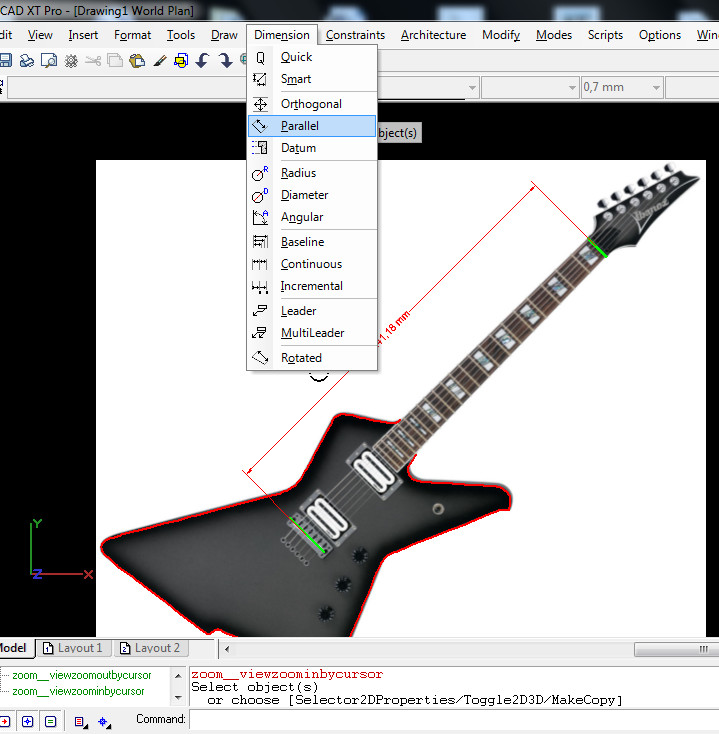Click the Print icon in toolbar
The height and width of the screenshot is (734, 719).
point(28,60)
